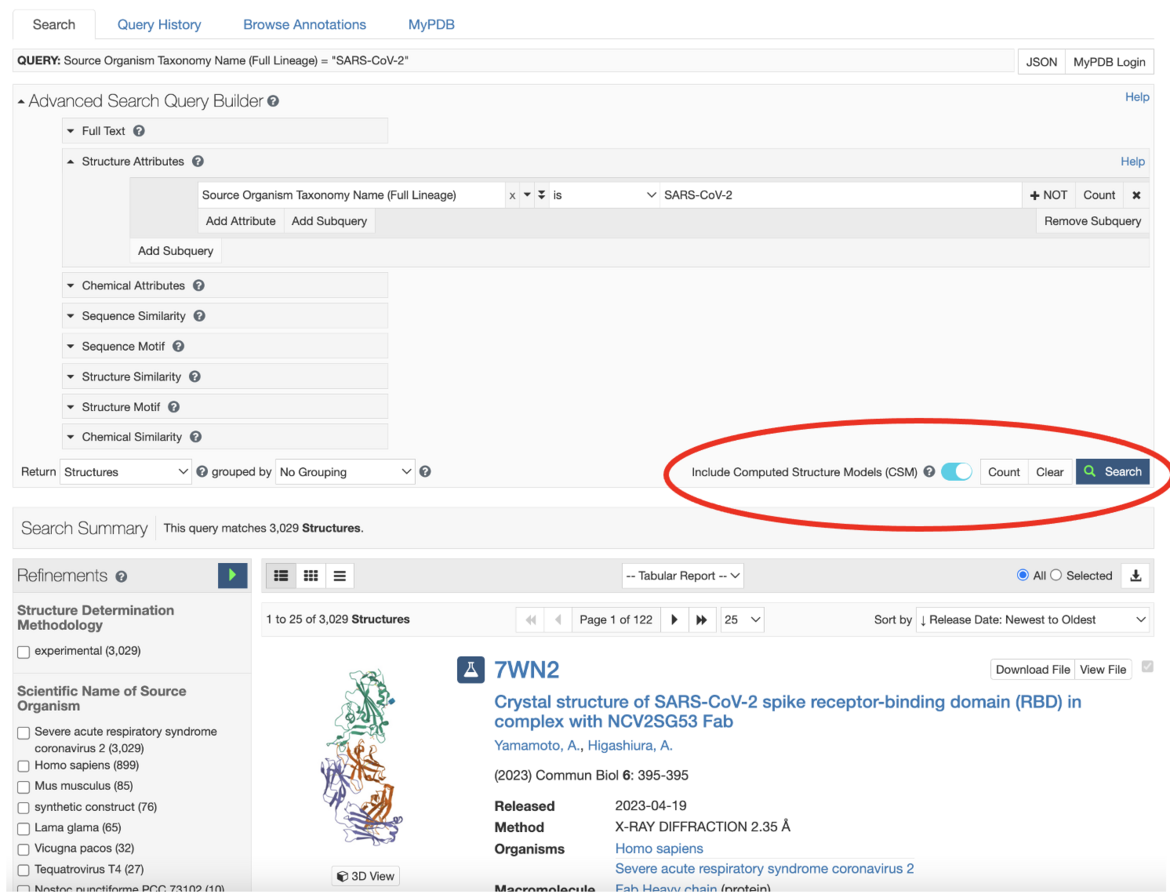Toggle Include Computed Structure Models switch
Image resolution: width=1170 pixels, height=894 pixels.
[956, 471]
